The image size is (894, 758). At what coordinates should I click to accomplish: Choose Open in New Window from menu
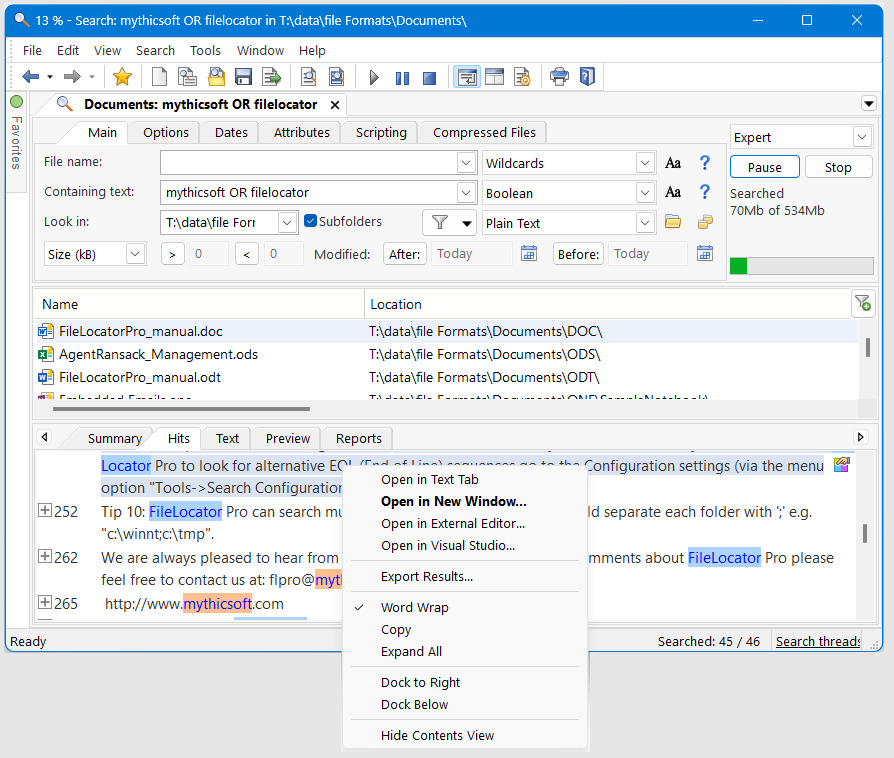tap(453, 501)
